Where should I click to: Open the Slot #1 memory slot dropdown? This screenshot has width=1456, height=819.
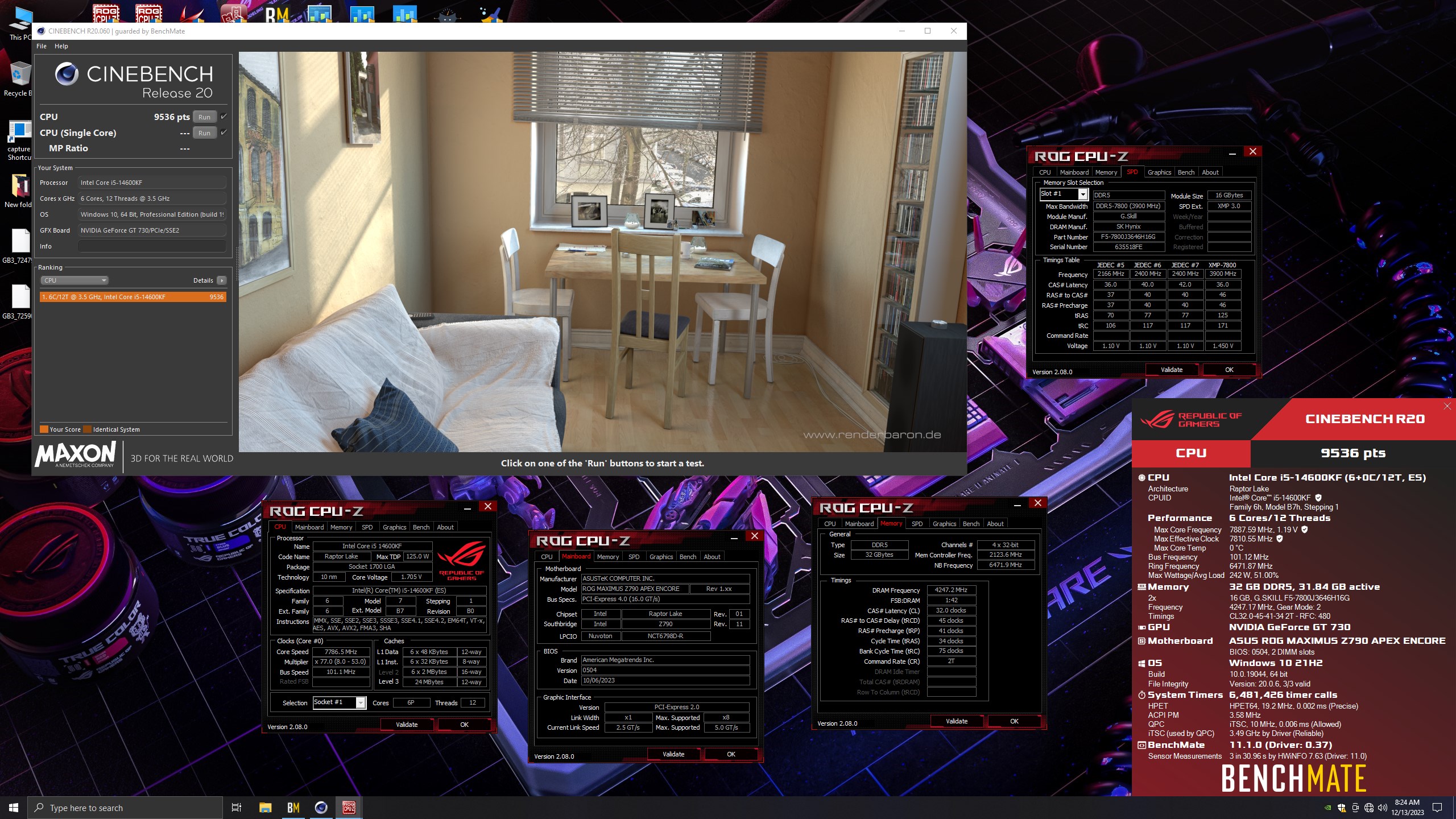pos(1082,195)
